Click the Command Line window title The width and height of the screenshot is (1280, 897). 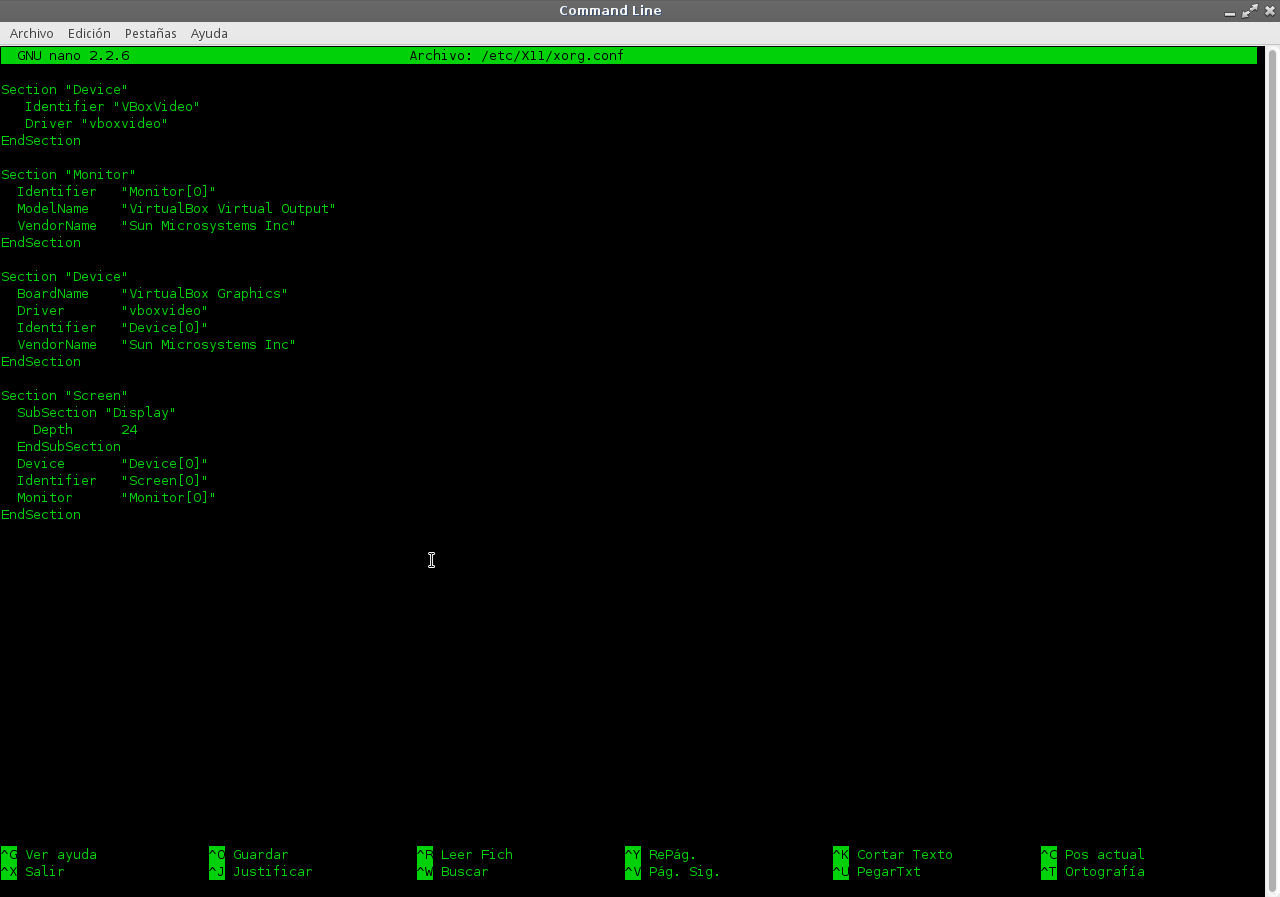(x=610, y=11)
